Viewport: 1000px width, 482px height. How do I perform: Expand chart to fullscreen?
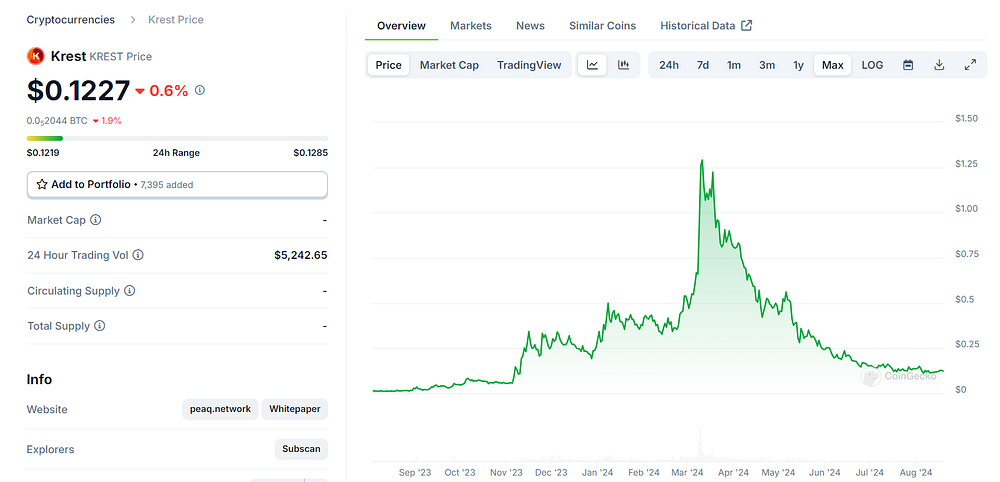[x=970, y=65]
